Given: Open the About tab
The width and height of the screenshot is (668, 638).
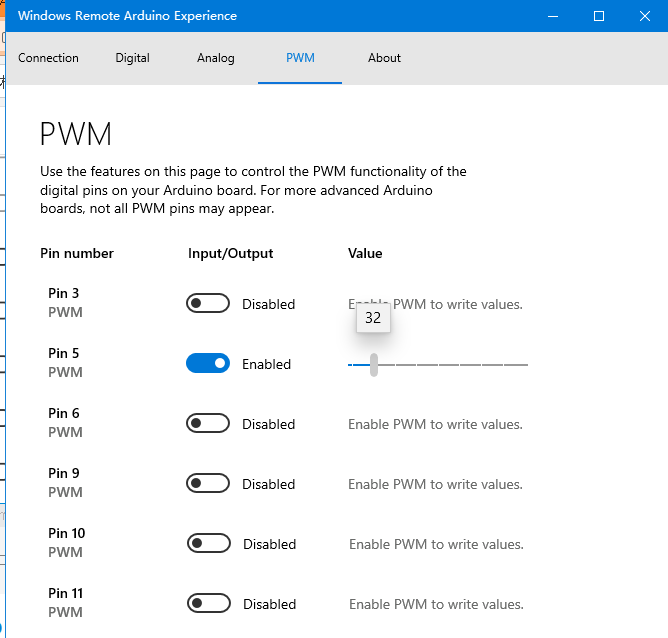Looking at the screenshot, I should (x=384, y=58).
